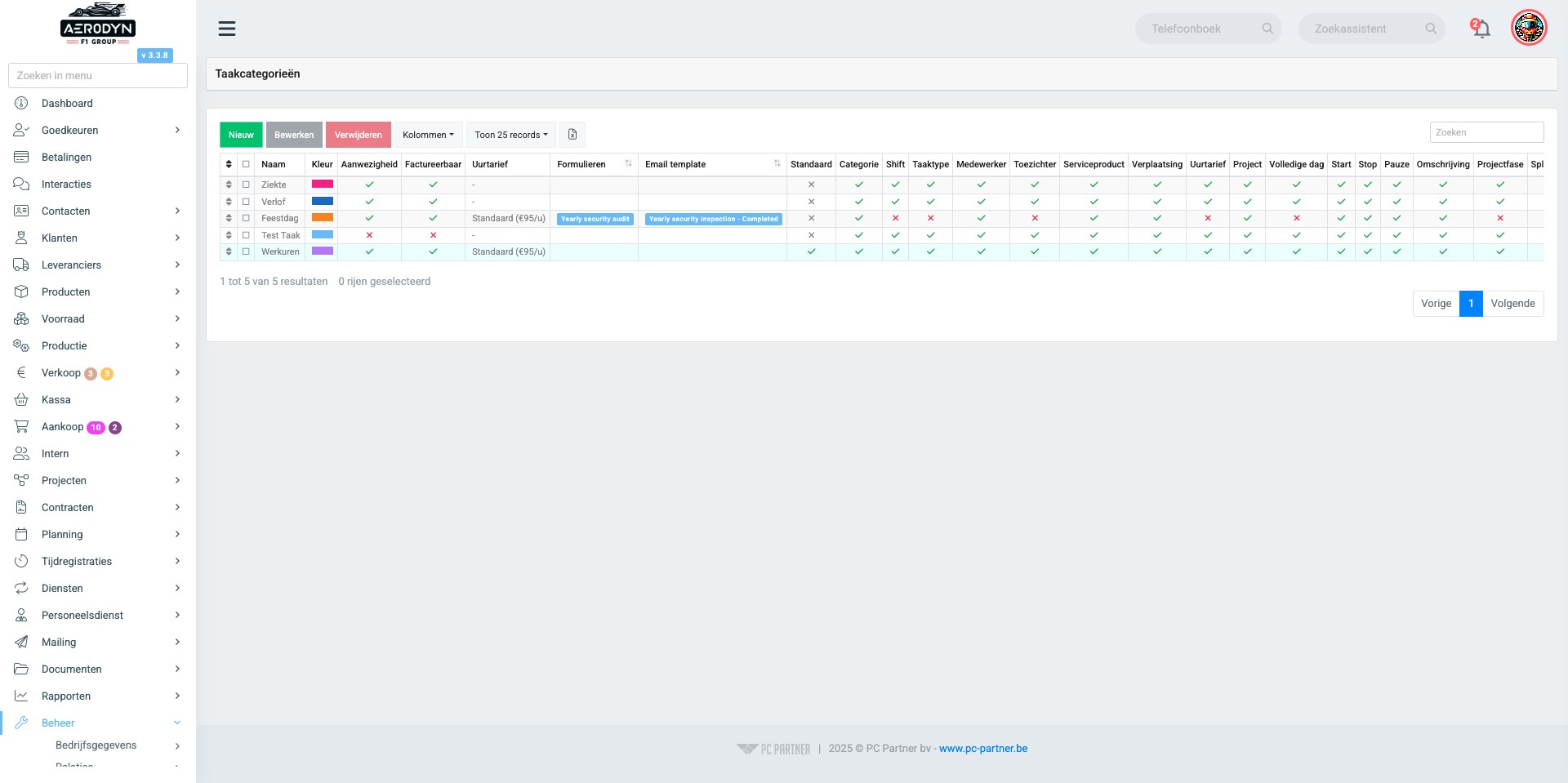Click the drag handle of Werkuren row
Screen dimensions: 1568x783
click(229, 251)
